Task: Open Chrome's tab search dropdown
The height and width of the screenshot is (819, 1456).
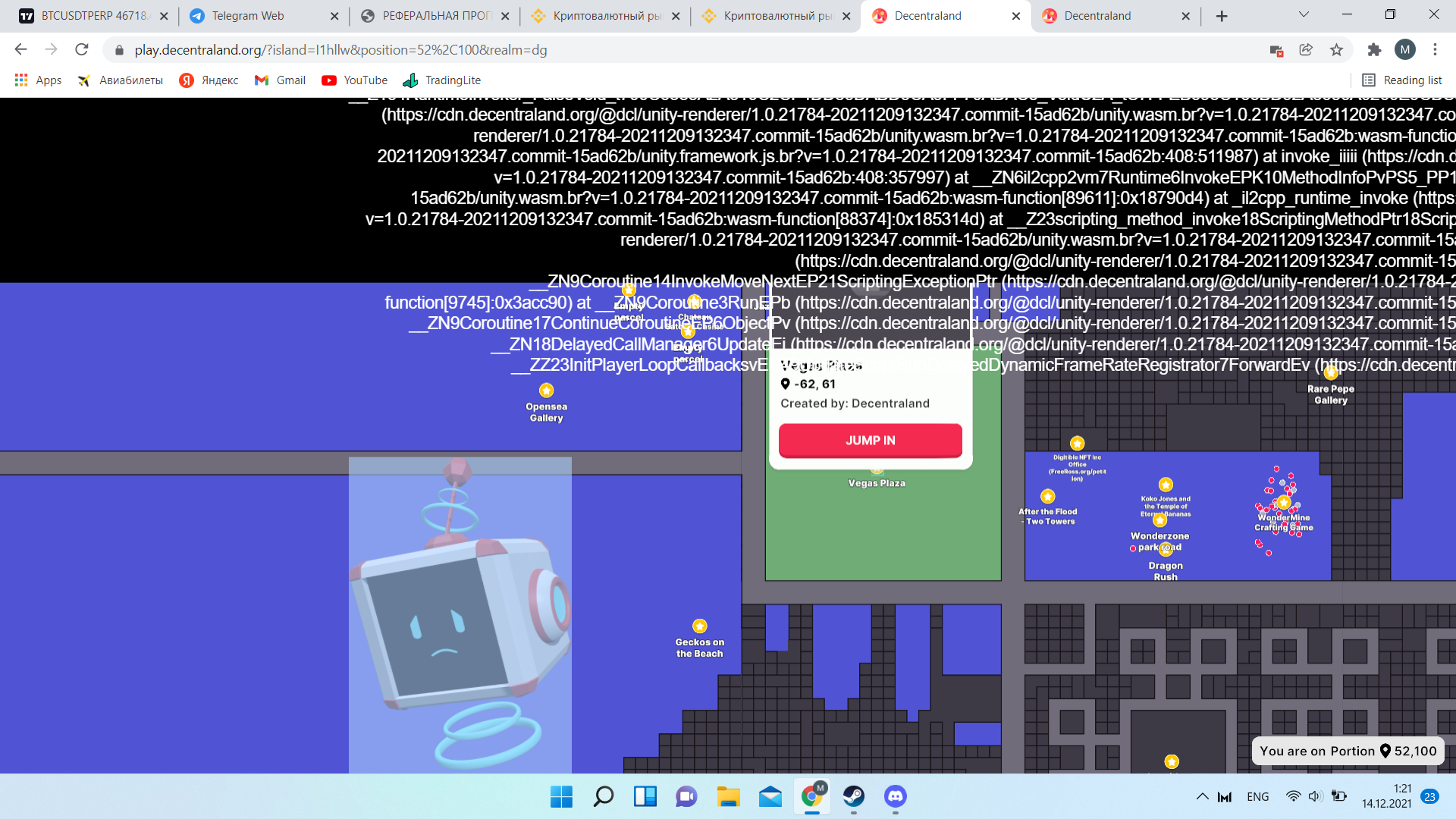Action: pos(1303,14)
